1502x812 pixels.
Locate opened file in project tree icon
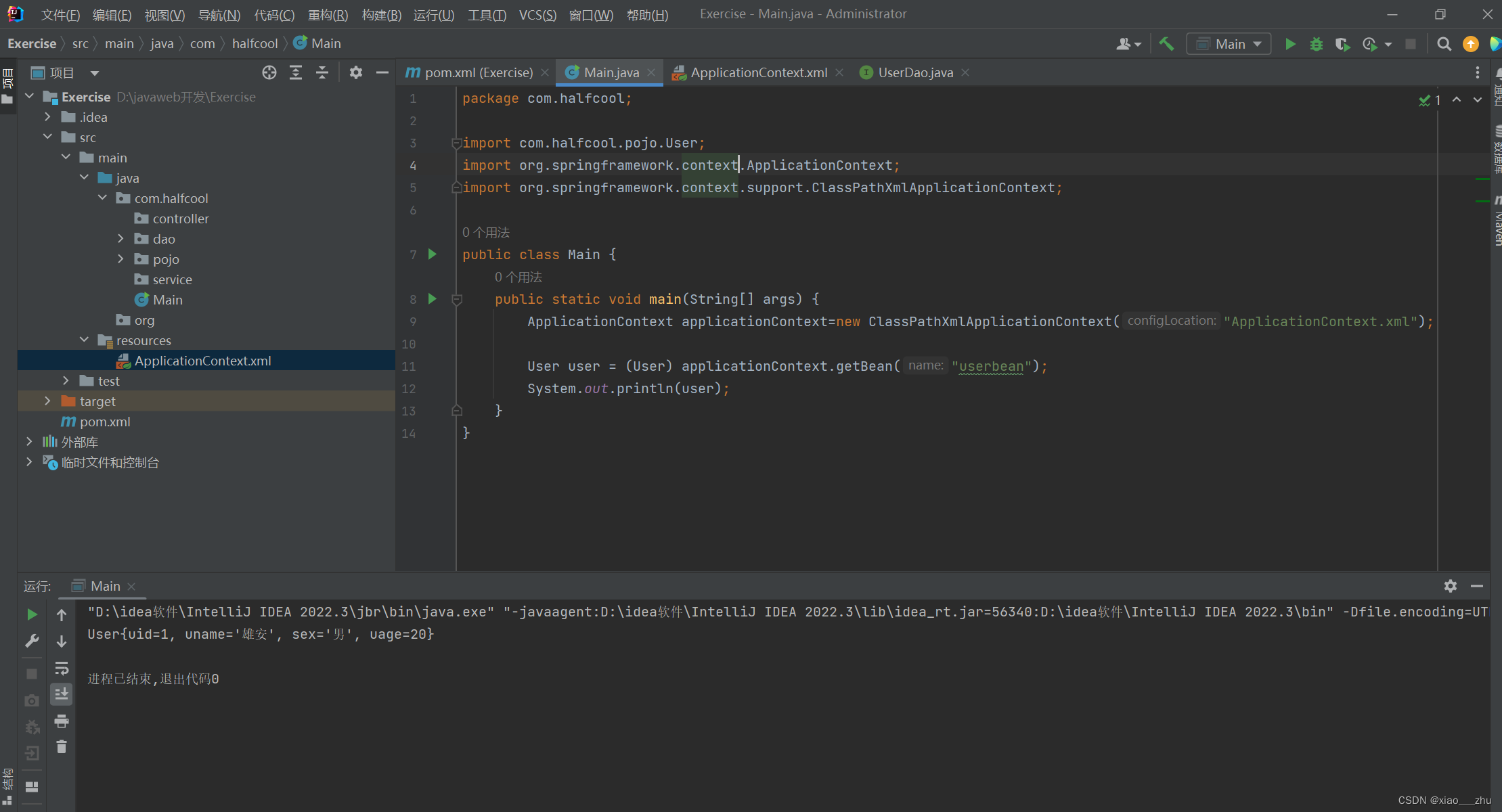[269, 72]
